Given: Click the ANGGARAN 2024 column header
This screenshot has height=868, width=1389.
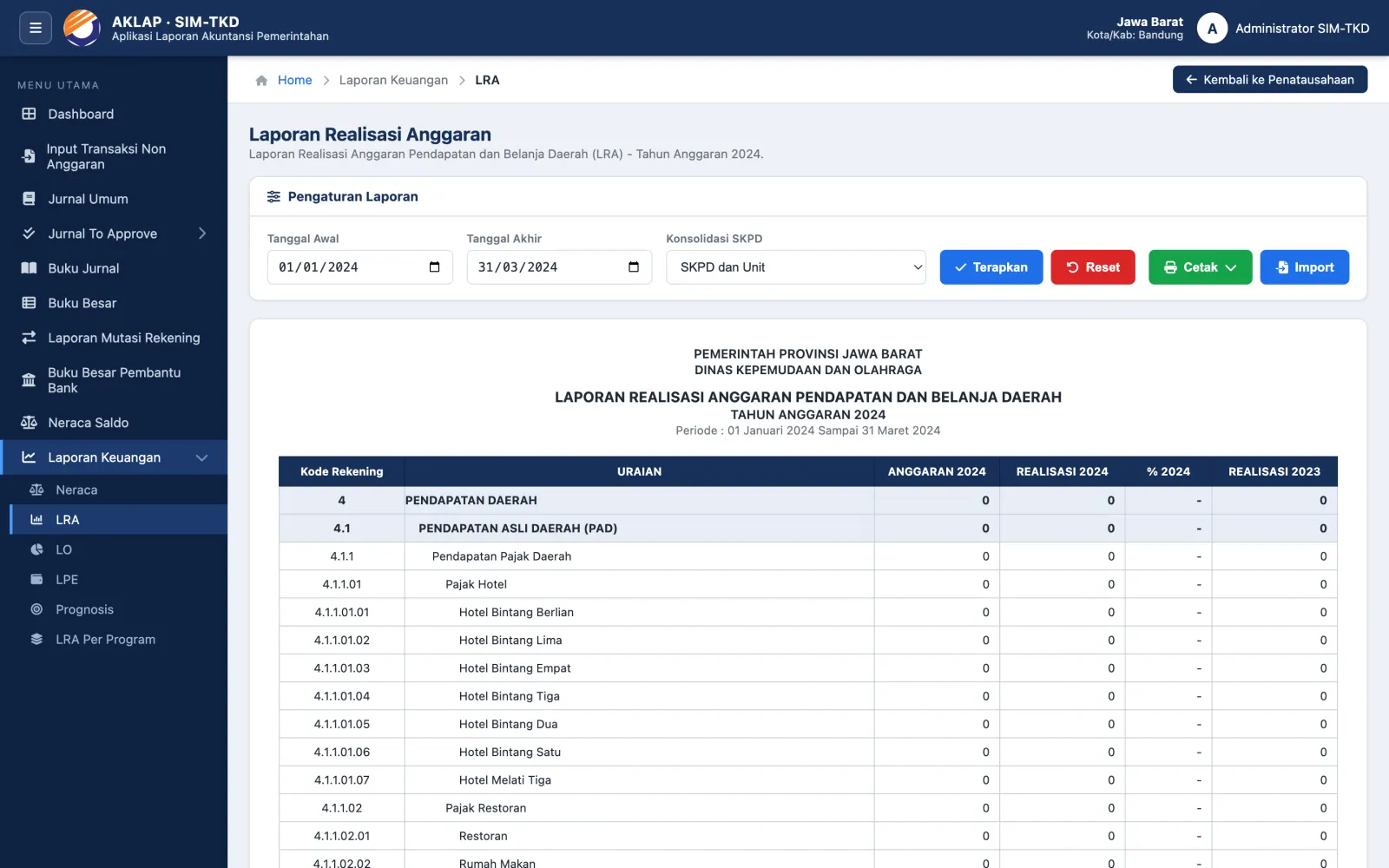Looking at the screenshot, I should click(x=937, y=471).
